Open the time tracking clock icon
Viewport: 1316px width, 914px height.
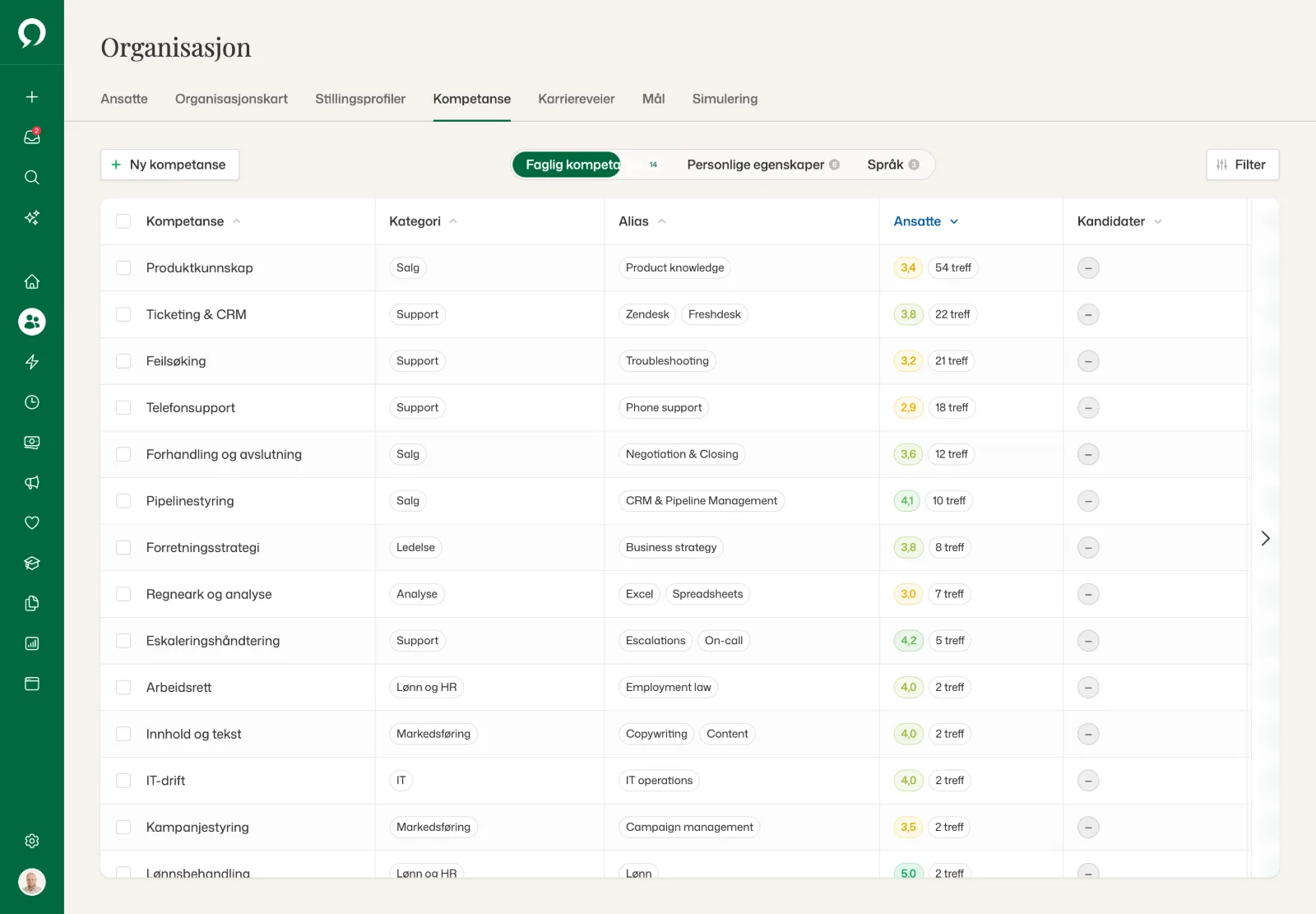(x=32, y=402)
